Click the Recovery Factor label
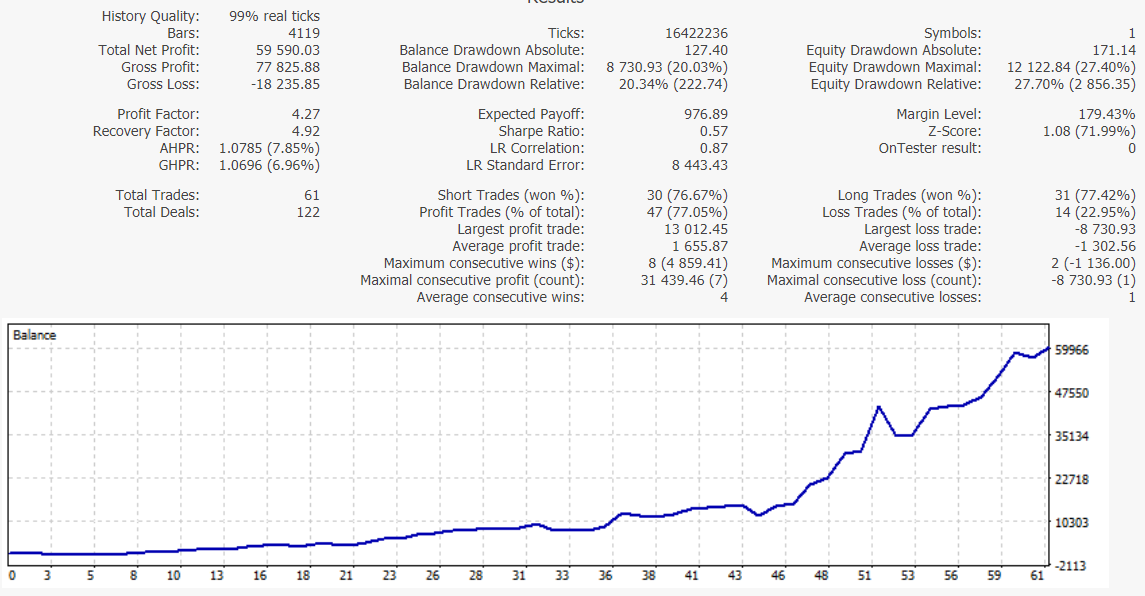This screenshot has width=1145, height=596. click(x=146, y=131)
